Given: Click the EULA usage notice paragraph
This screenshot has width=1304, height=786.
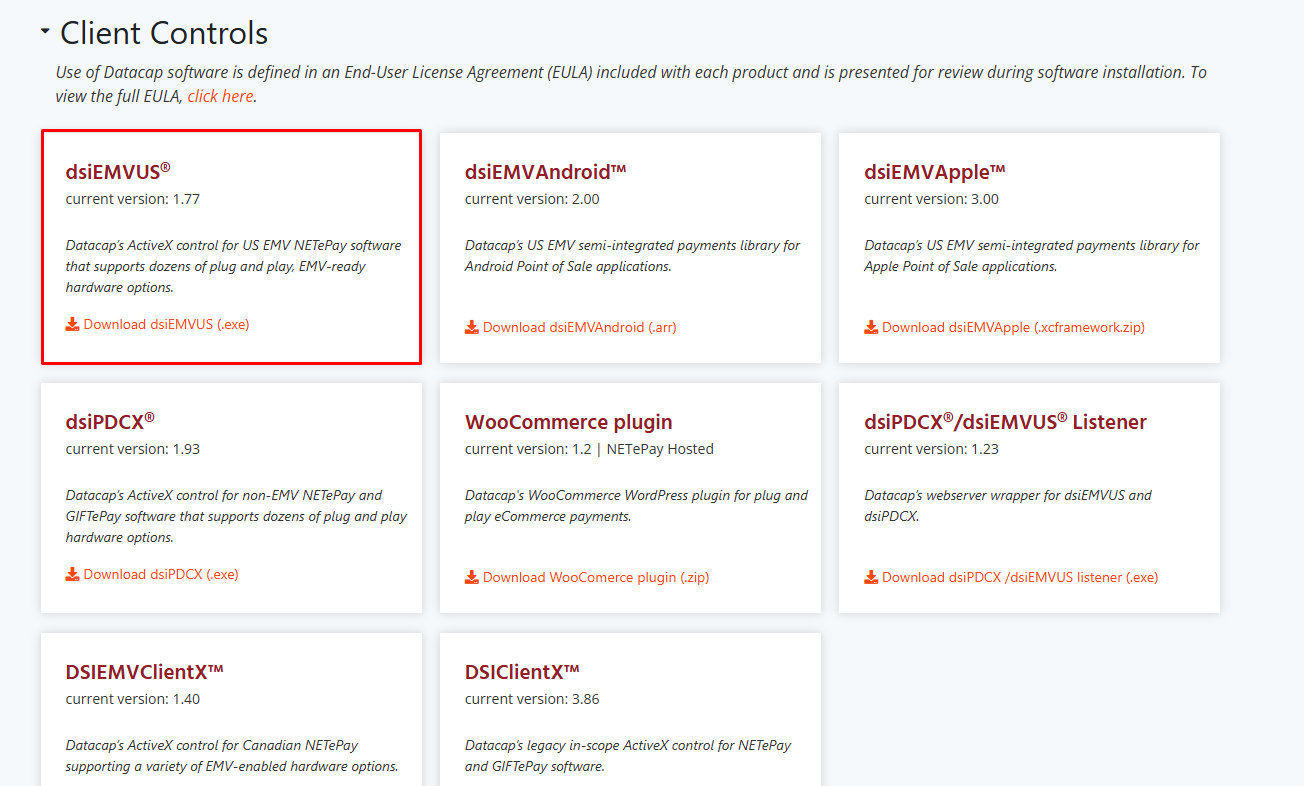Looking at the screenshot, I should 631,85.
